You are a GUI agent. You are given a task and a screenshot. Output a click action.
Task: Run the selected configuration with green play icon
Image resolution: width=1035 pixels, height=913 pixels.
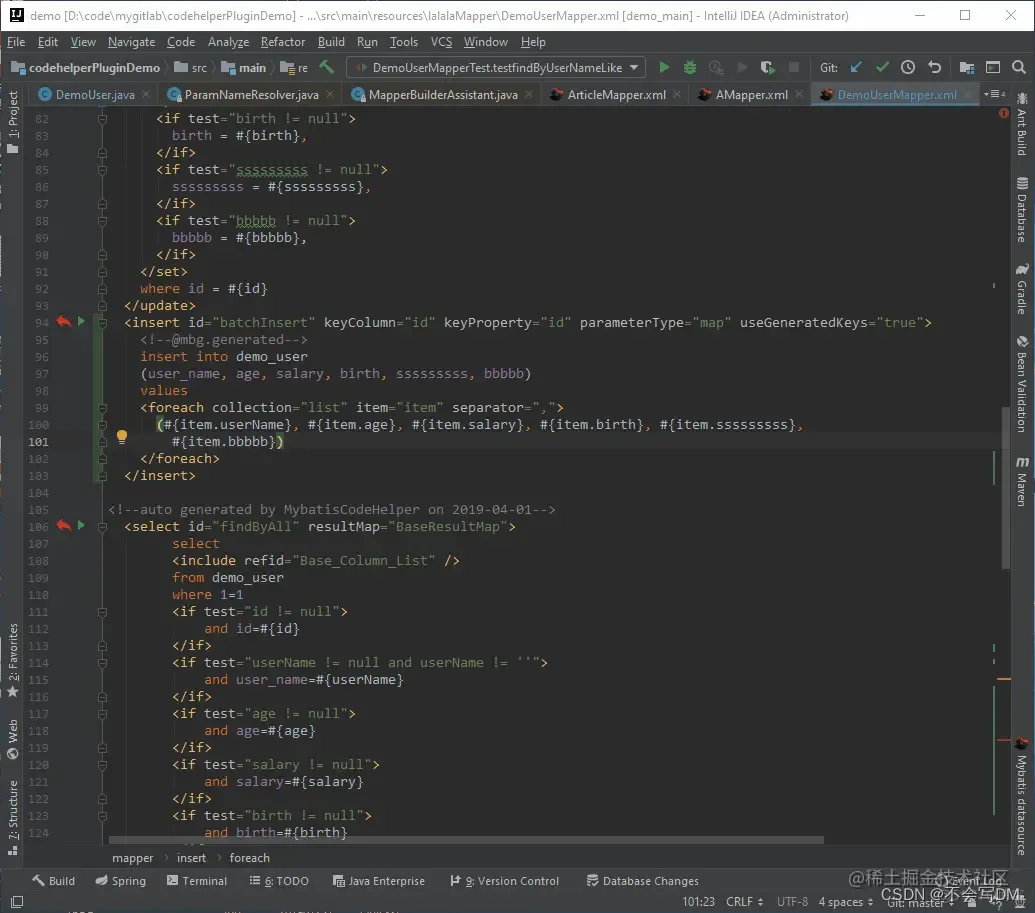(664, 67)
